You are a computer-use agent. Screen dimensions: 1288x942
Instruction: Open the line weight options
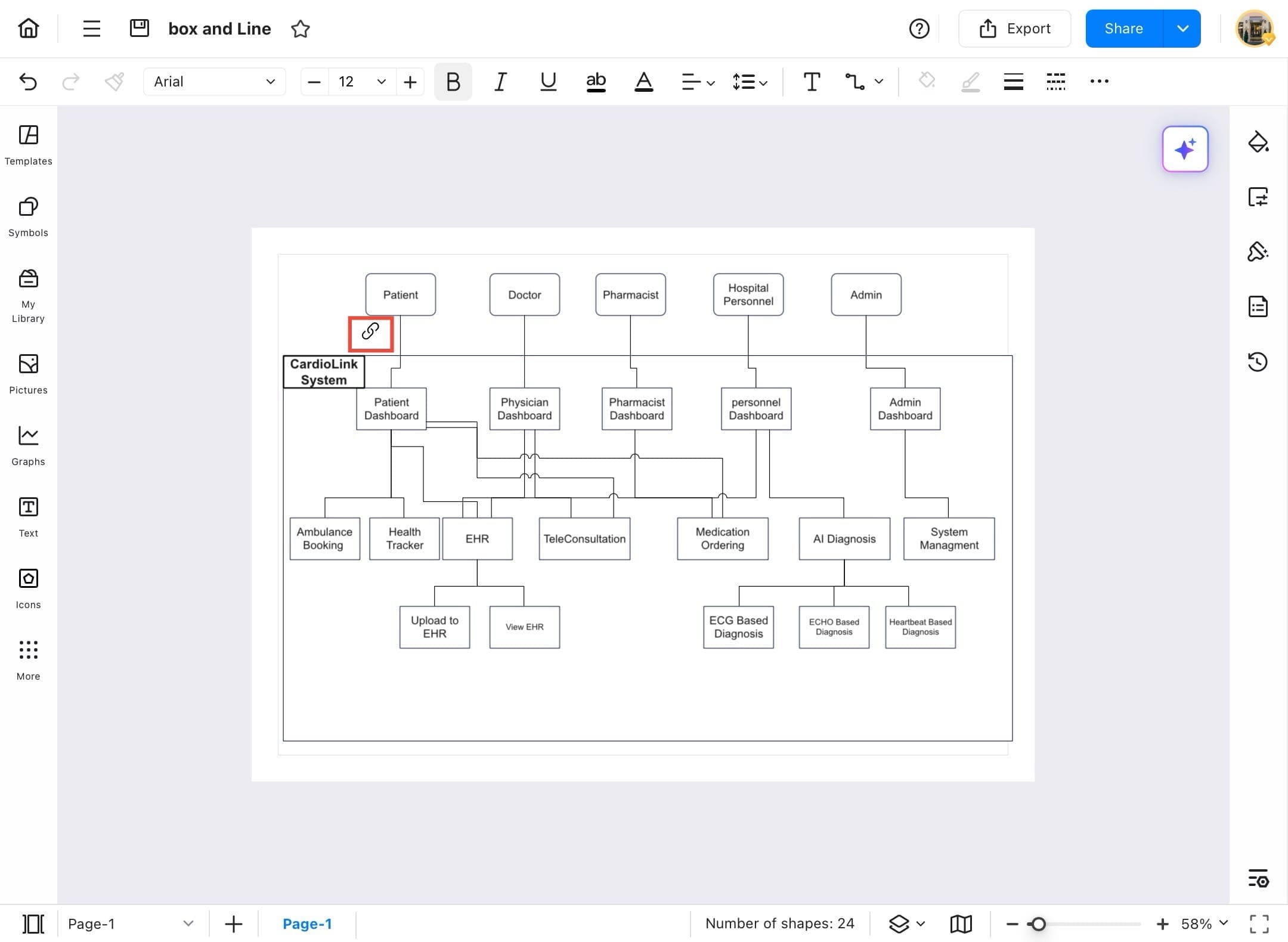pyautogui.click(x=1013, y=82)
